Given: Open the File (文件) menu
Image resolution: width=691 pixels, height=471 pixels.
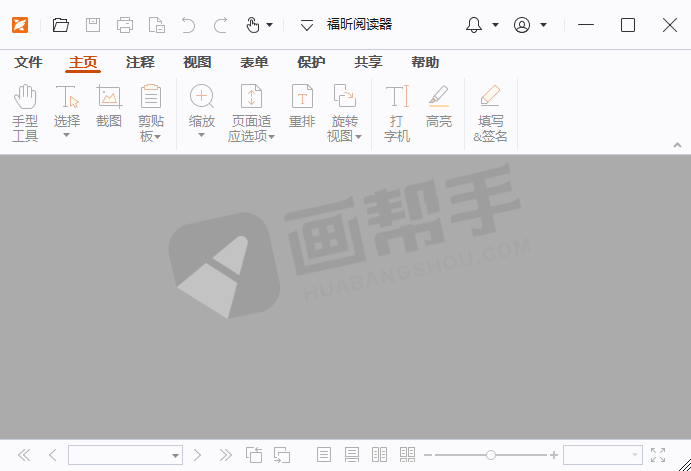Looking at the screenshot, I should pyautogui.click(x=28, y=62).
